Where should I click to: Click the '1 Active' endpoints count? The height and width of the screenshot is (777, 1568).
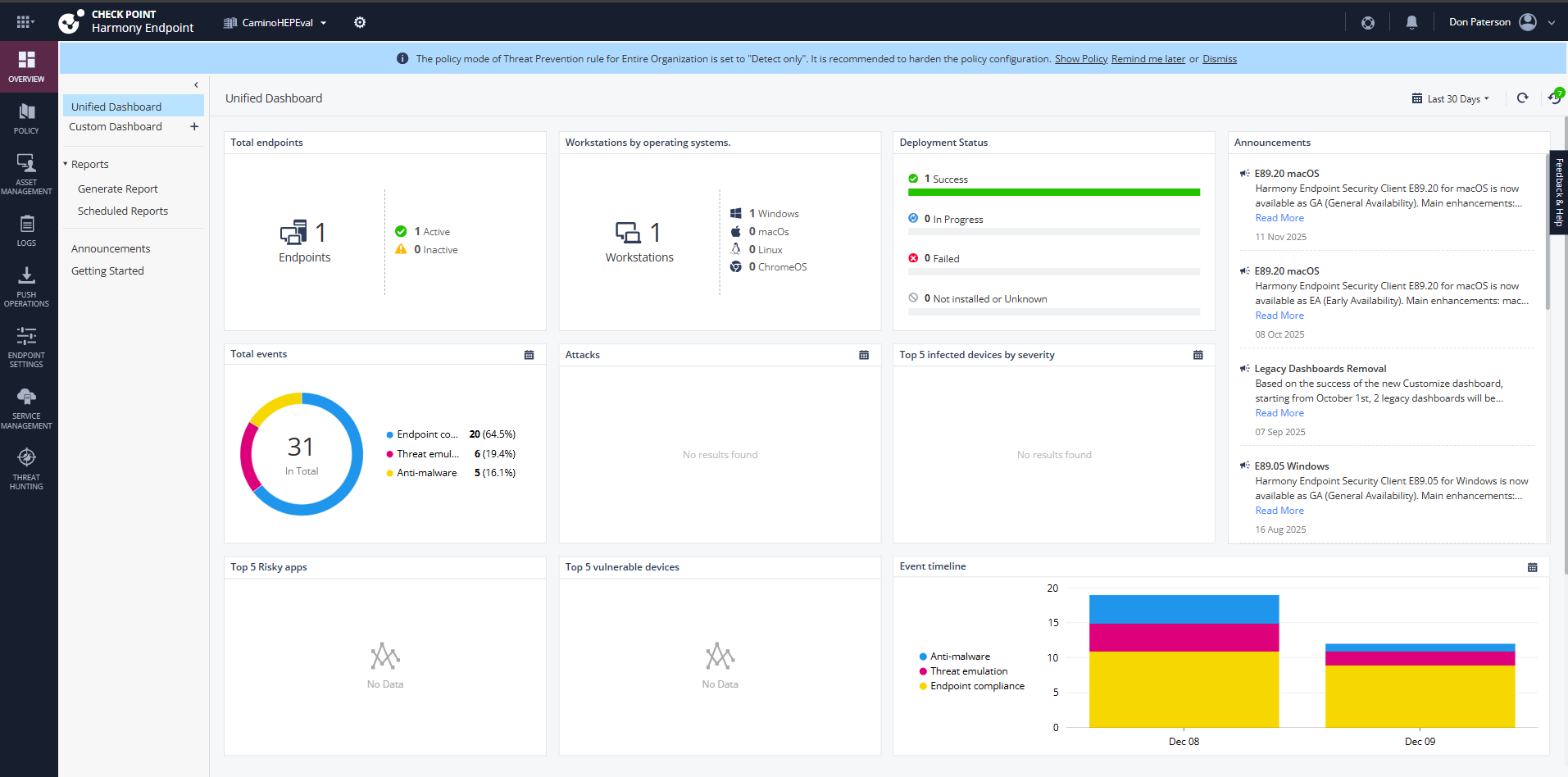[x=431, y=232]
